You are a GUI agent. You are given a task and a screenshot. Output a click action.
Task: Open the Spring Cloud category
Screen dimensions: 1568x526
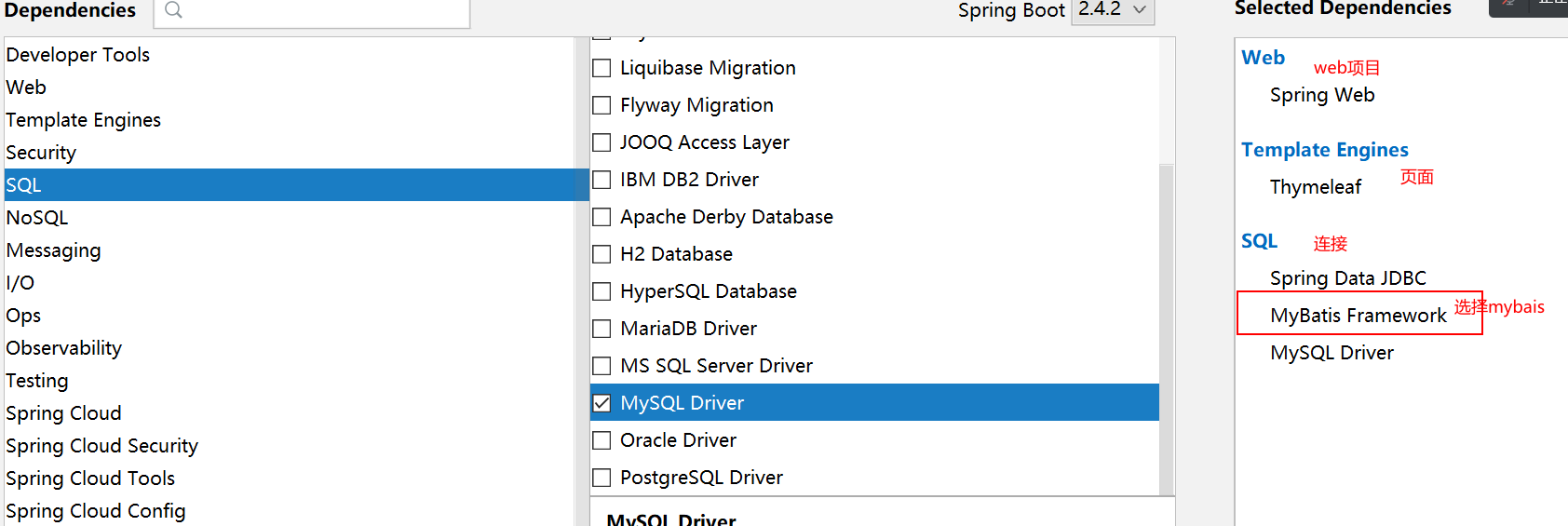point(290,413)
